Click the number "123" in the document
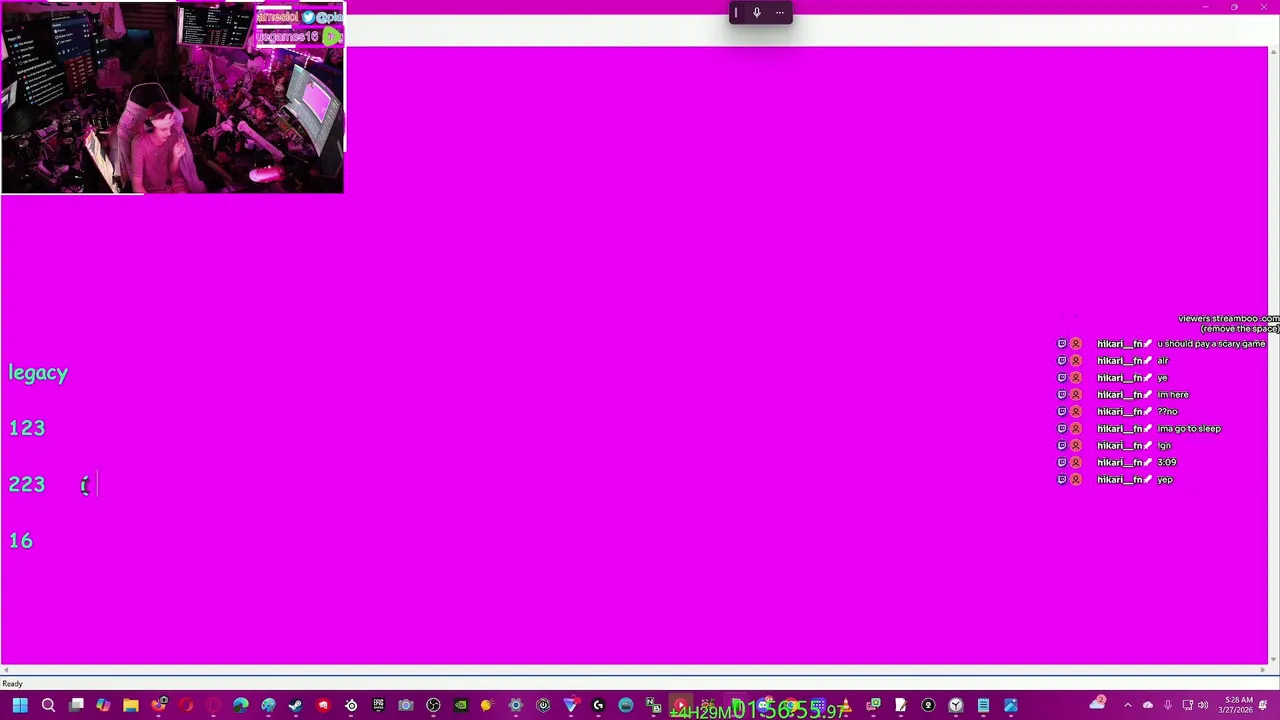 [x=27, y=428]
